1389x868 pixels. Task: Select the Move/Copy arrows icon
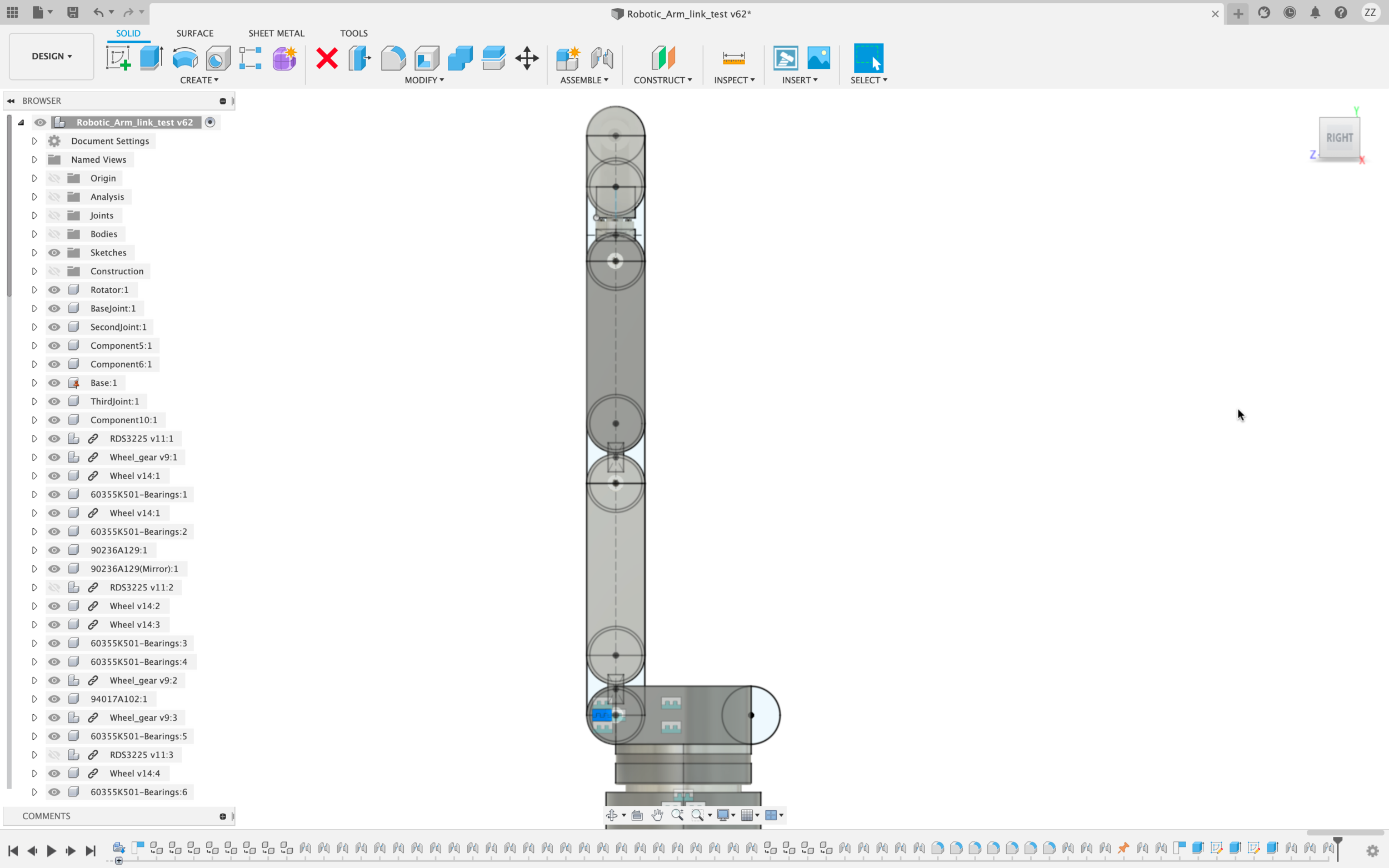click(527, 58)
